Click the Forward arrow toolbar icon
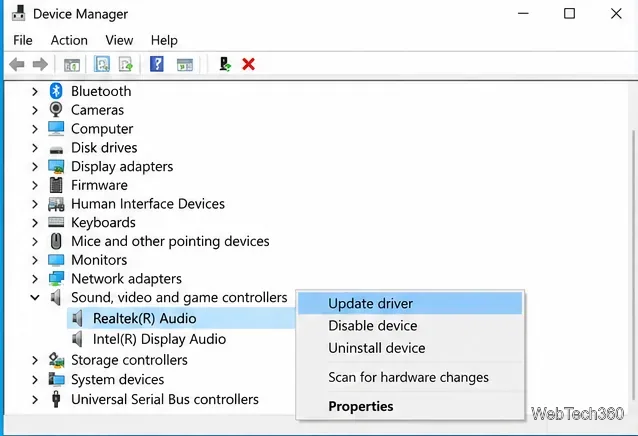Screen dimensions: 638x436 pyautogui.click(x=40, y=64)
